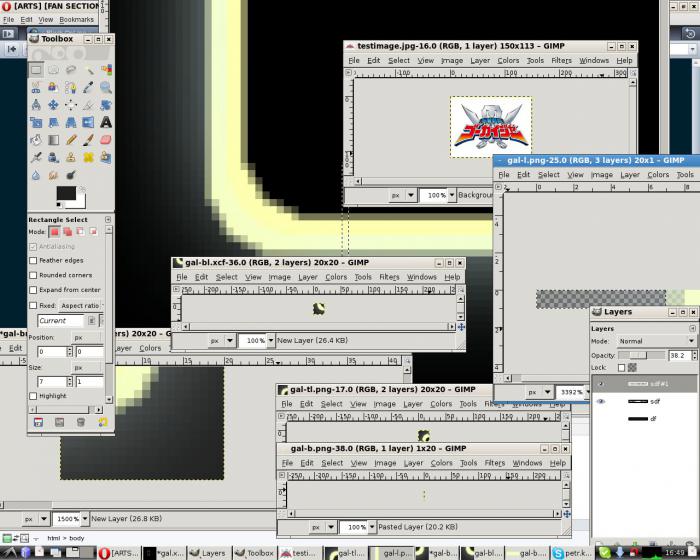Click the foreground color swatch in Toolbox
700x560 pixels.
(x=65, y=192)
